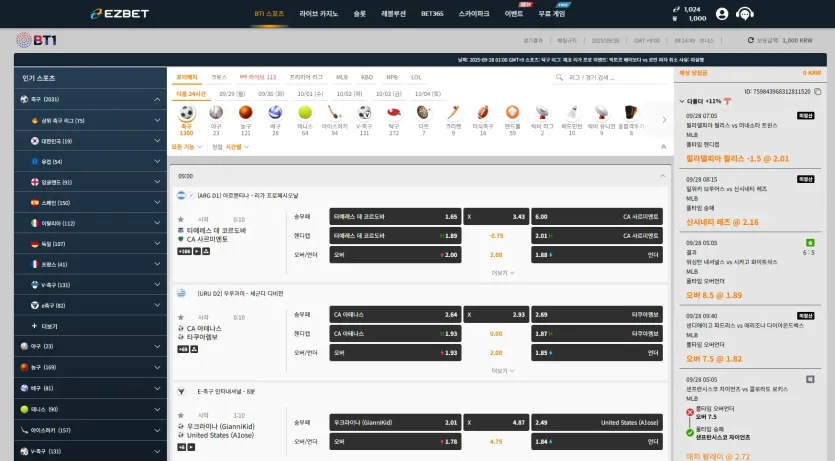Viewport: 835px width, 461px height.
Task: Switch to the LOL tab
Action: pyautogui.click(x=416, y=77)
